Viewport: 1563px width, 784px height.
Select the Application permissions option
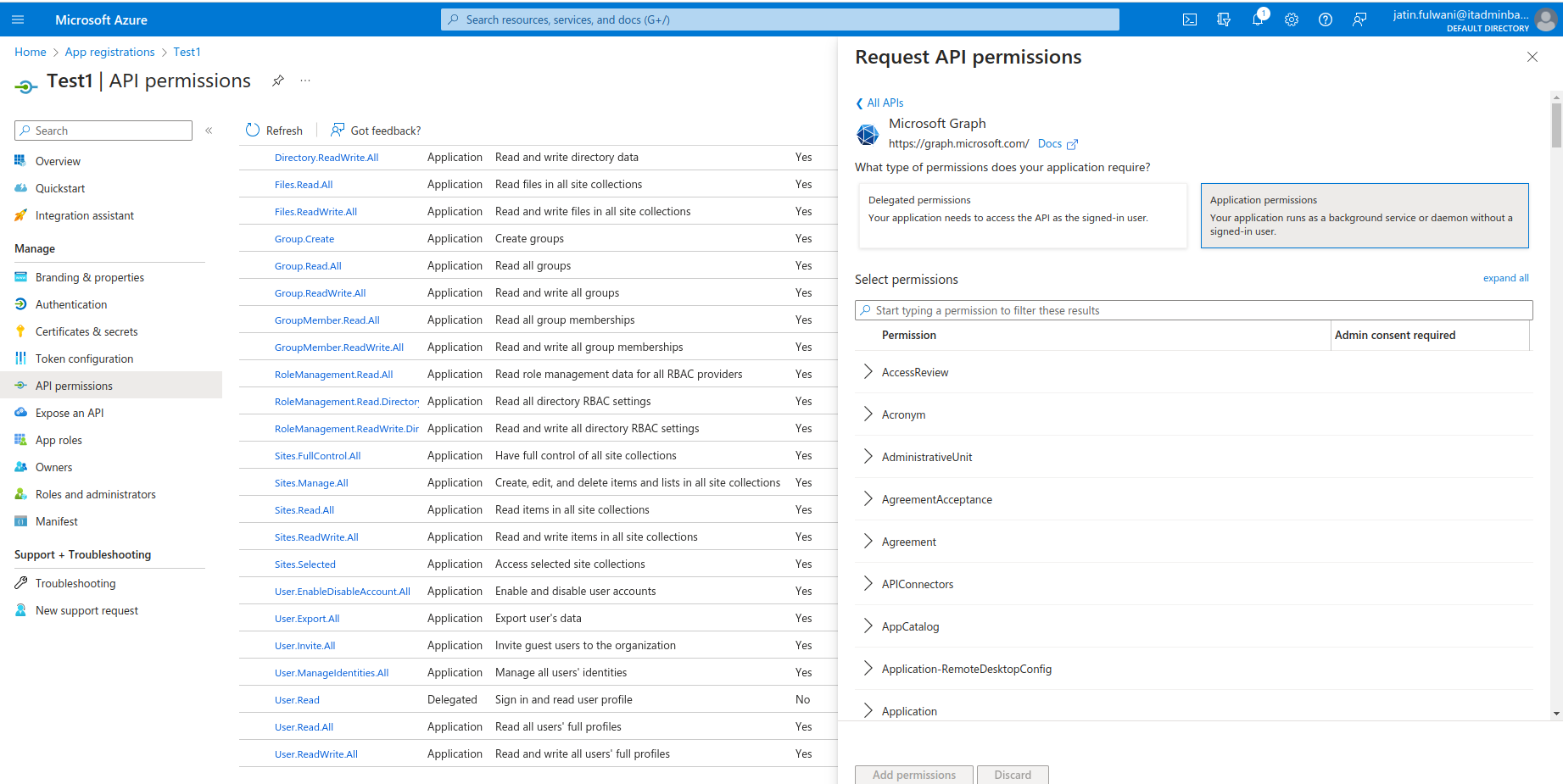pos(1364,216)
